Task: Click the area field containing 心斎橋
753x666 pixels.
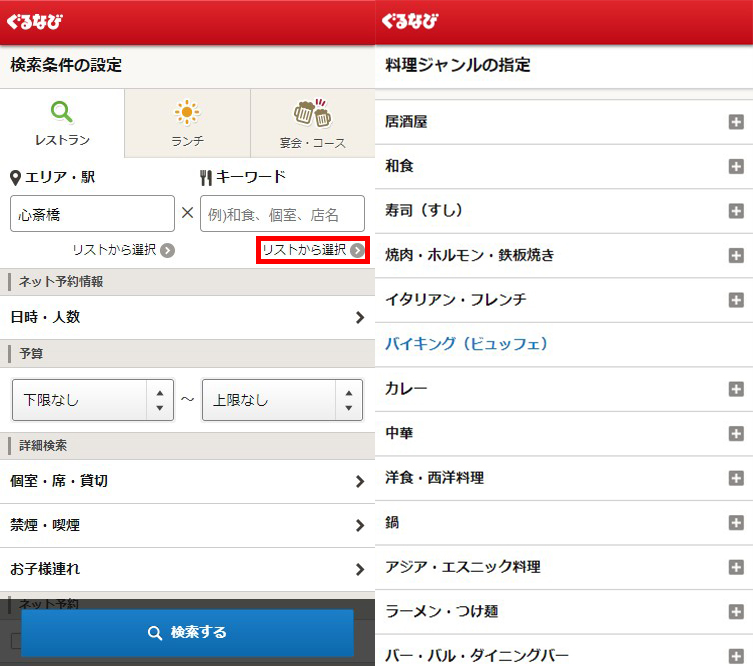Action: coord(92,214)
